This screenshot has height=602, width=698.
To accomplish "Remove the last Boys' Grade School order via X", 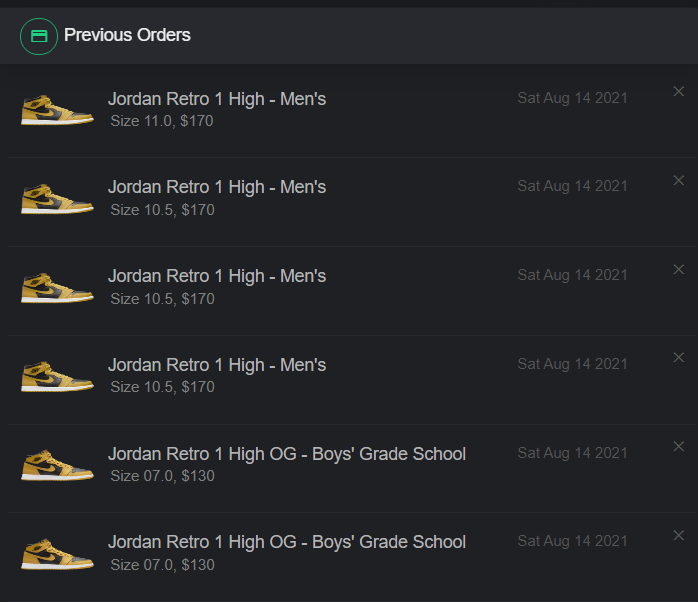I will coord(678,535).
